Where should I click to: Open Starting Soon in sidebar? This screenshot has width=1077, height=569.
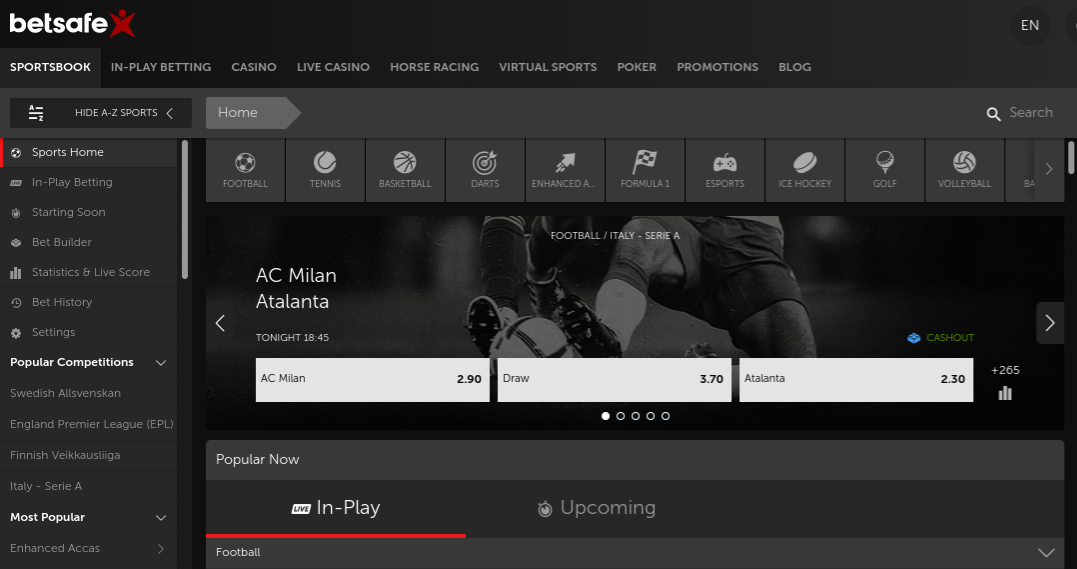coord(89,212)
